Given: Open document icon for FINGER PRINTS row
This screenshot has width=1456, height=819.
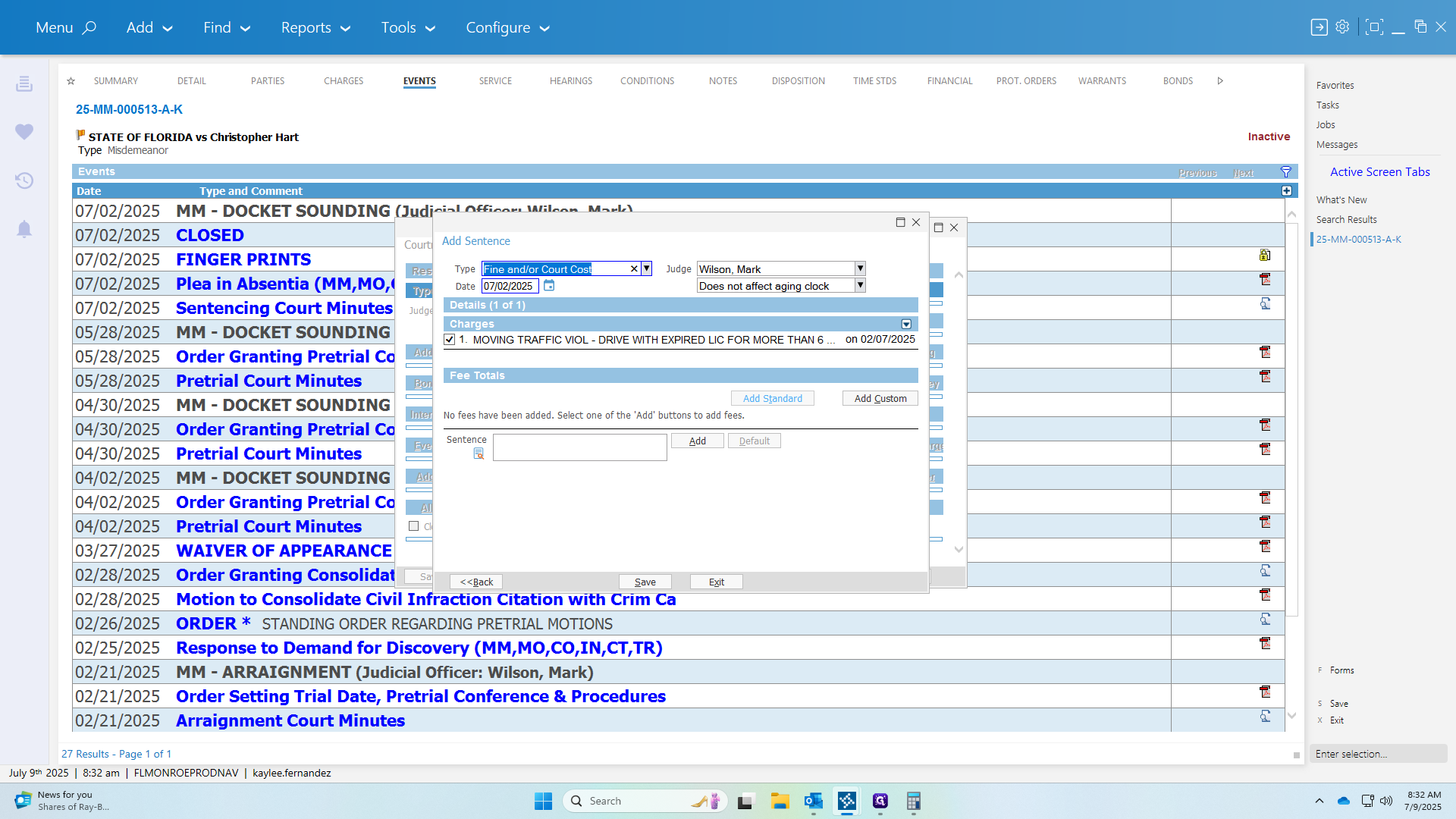Looking at the screenshot, I should (x=1265, y=256).
